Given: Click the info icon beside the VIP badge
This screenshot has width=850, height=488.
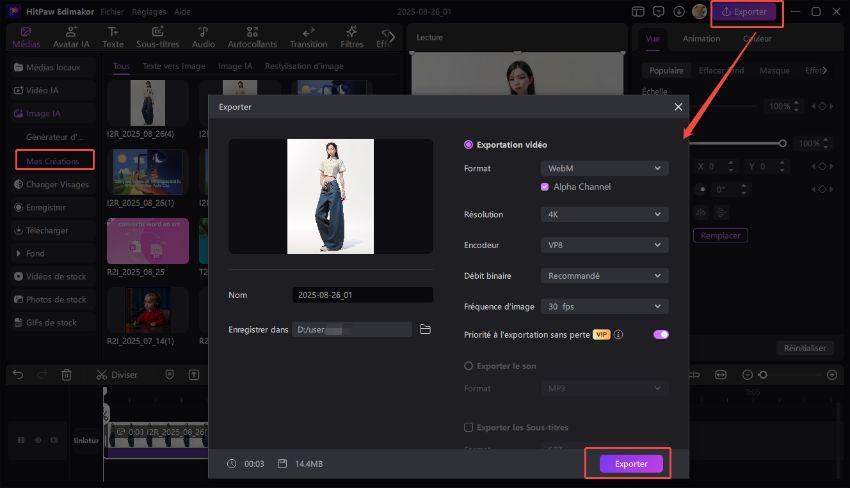Looking at the screenshot, I should point(619,335).
